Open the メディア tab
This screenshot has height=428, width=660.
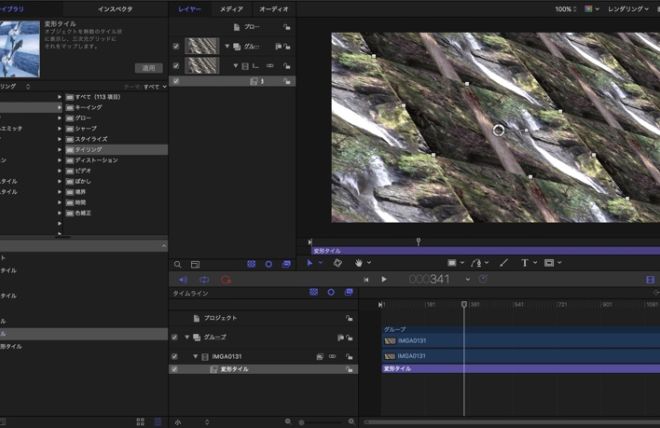coord(231,8)
